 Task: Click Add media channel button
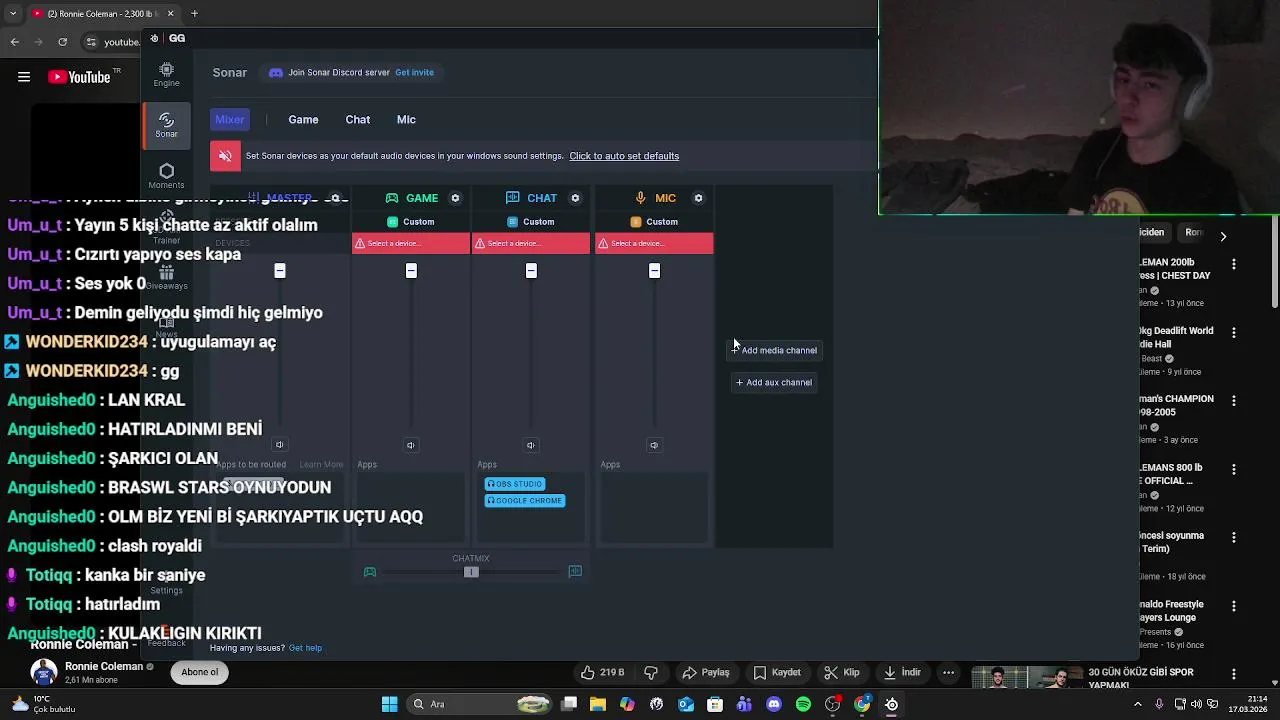(774, 350)
